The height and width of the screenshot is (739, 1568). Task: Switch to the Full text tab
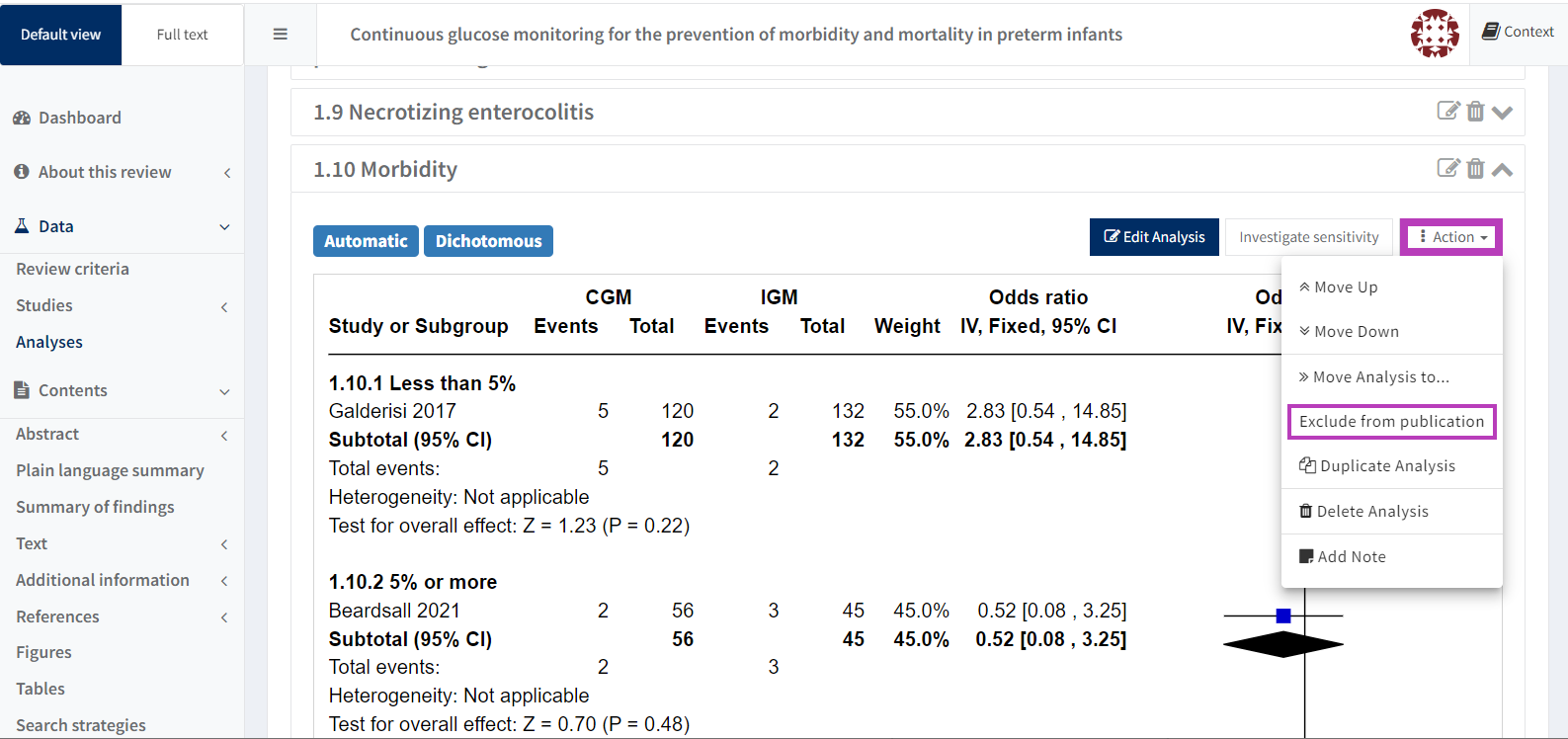(182, 35)
